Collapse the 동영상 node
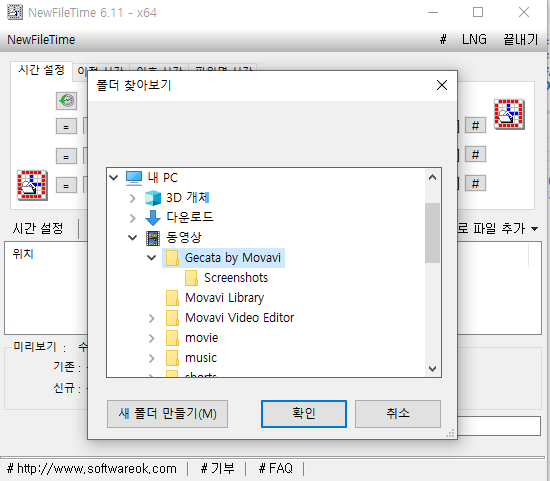This screenshot has width=550, height=481. (x=133, y=238)
